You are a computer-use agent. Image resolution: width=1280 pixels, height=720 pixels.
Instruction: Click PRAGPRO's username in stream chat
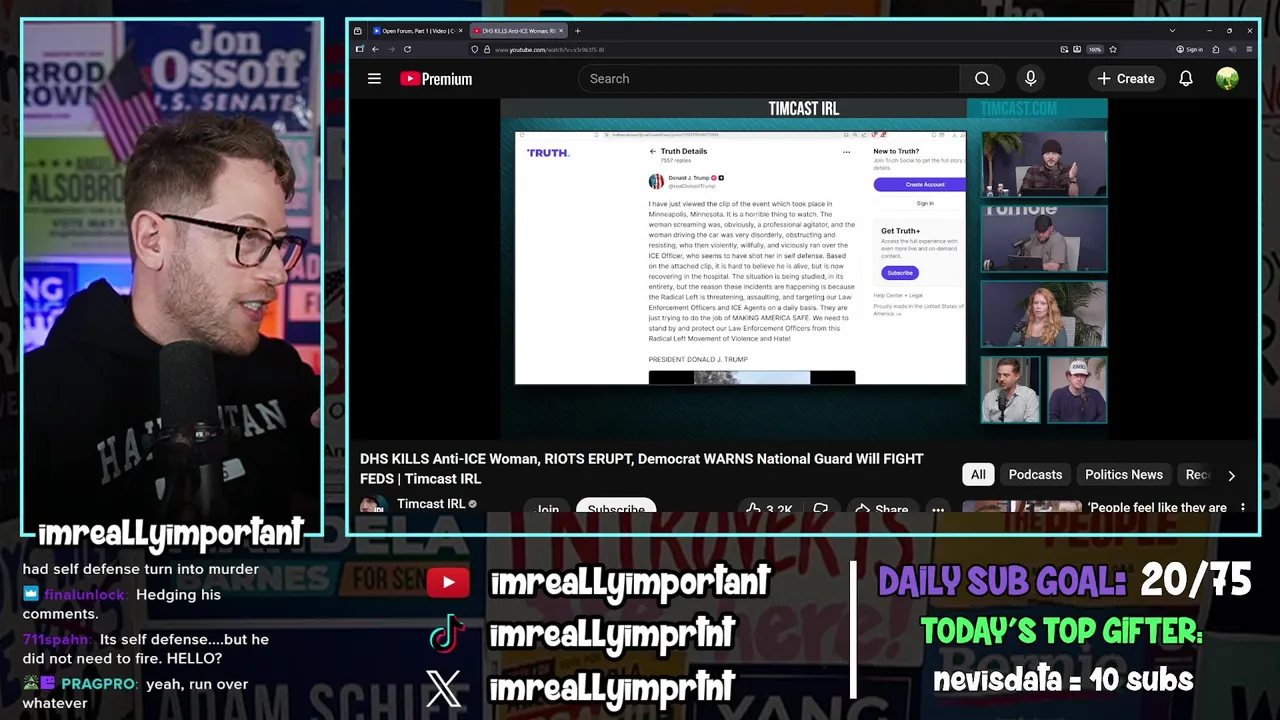pos(98,684)
